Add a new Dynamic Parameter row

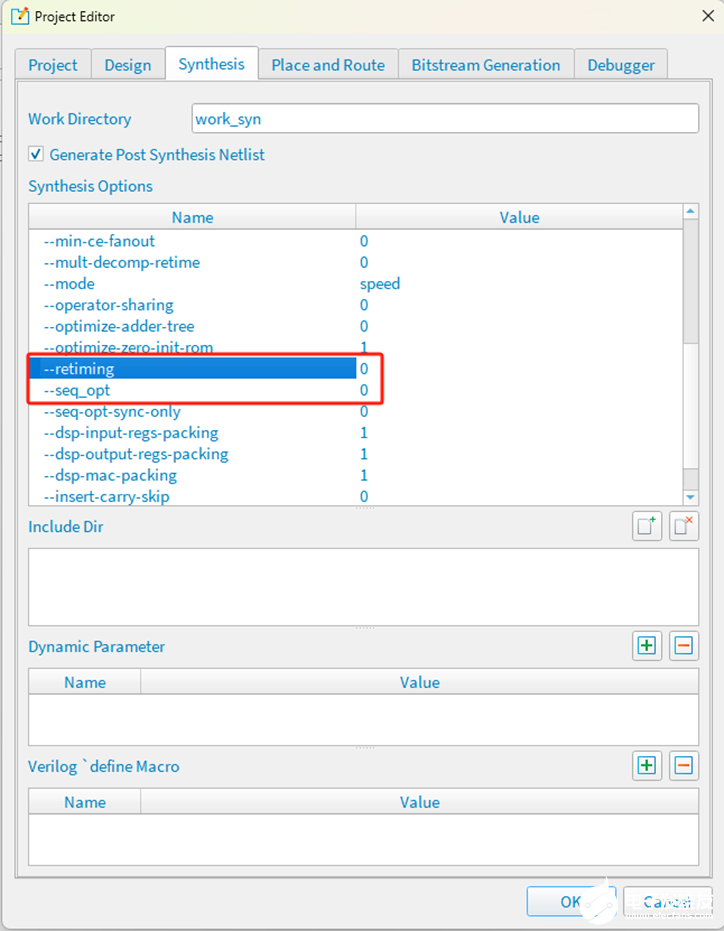coord(647,646)
